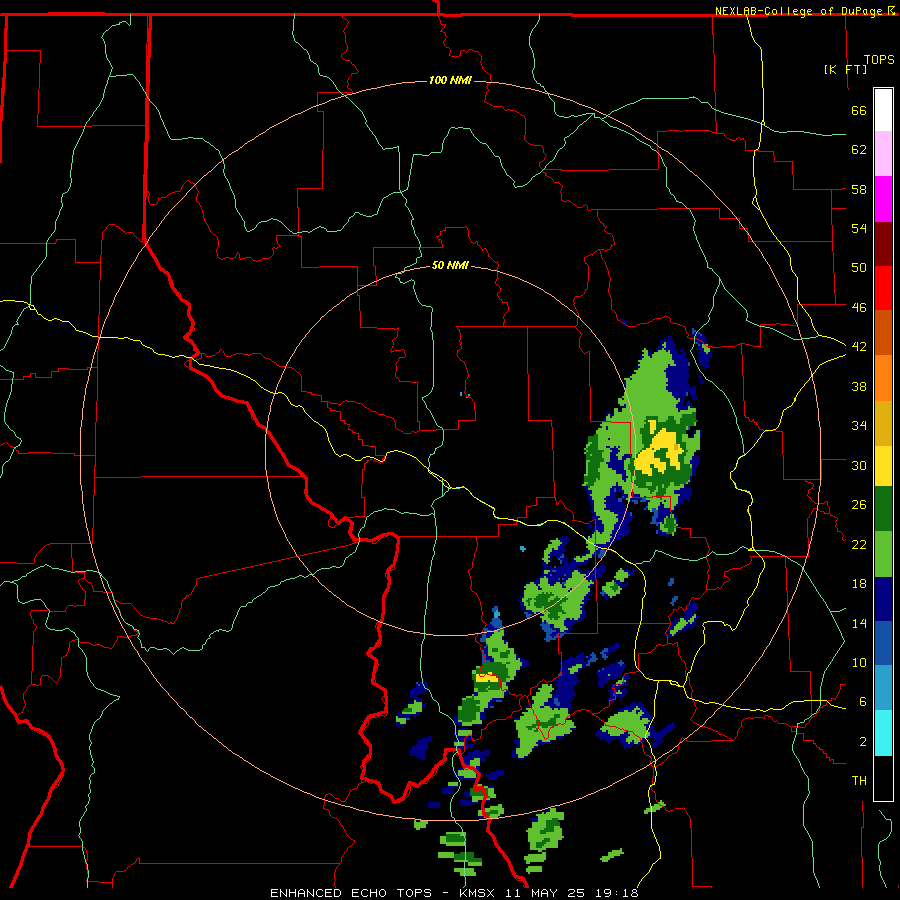The image size is (900, 900).
Task: Click the 46 legend value label
Action: (859, 307)
